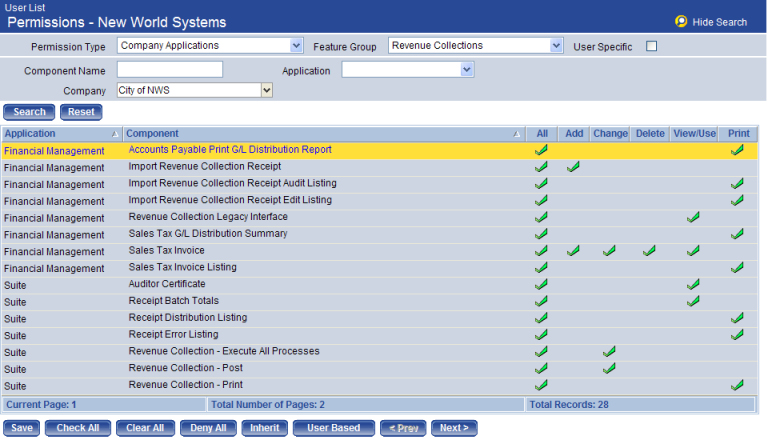This screenshot has width=768, height=440.
Task: Click Change checkmark for Revenue Collection - Post
Action: coord(609,369)
